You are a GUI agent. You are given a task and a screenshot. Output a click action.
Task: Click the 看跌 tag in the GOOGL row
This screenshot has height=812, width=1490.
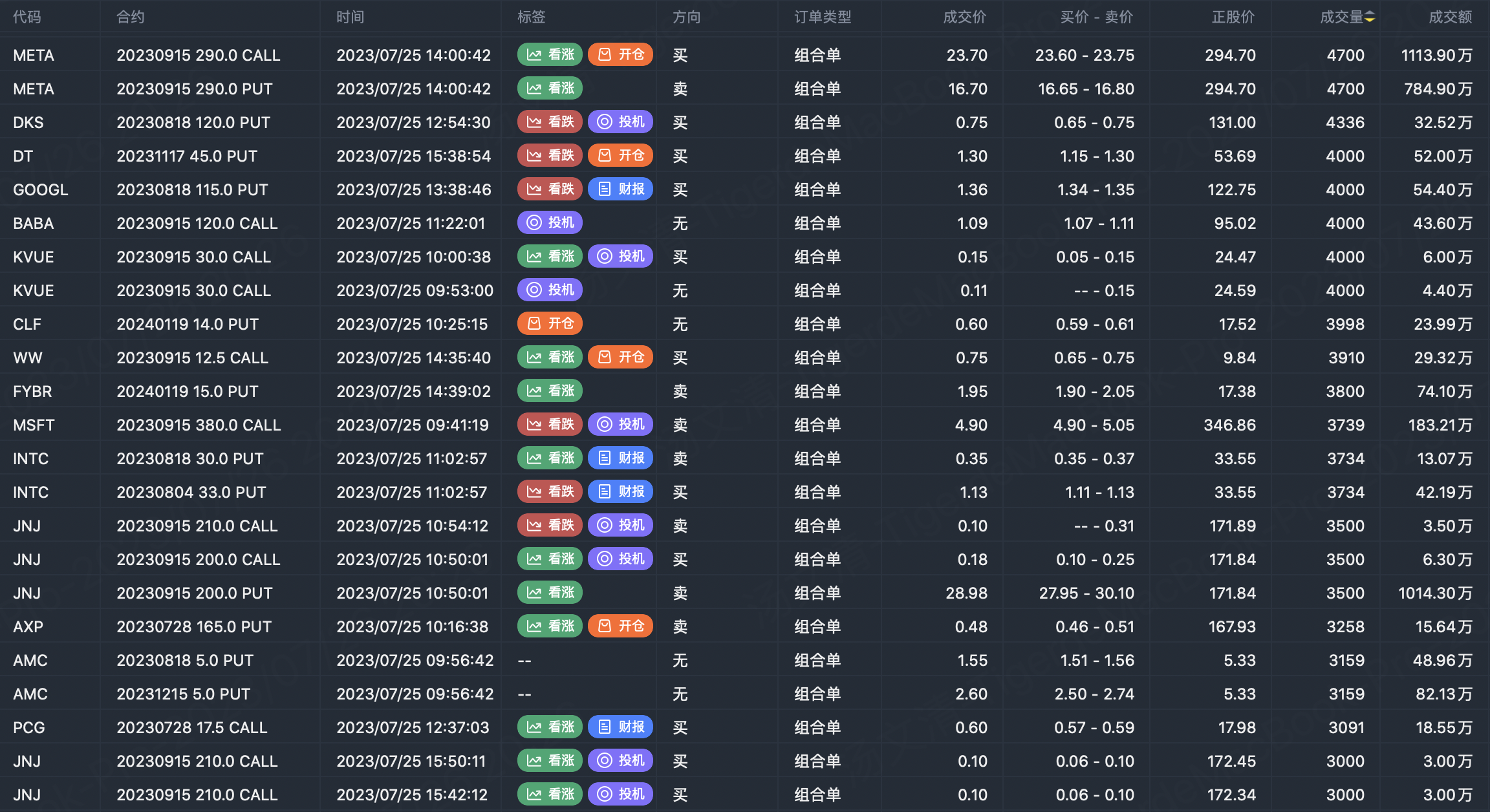click(x=550, y=189)
